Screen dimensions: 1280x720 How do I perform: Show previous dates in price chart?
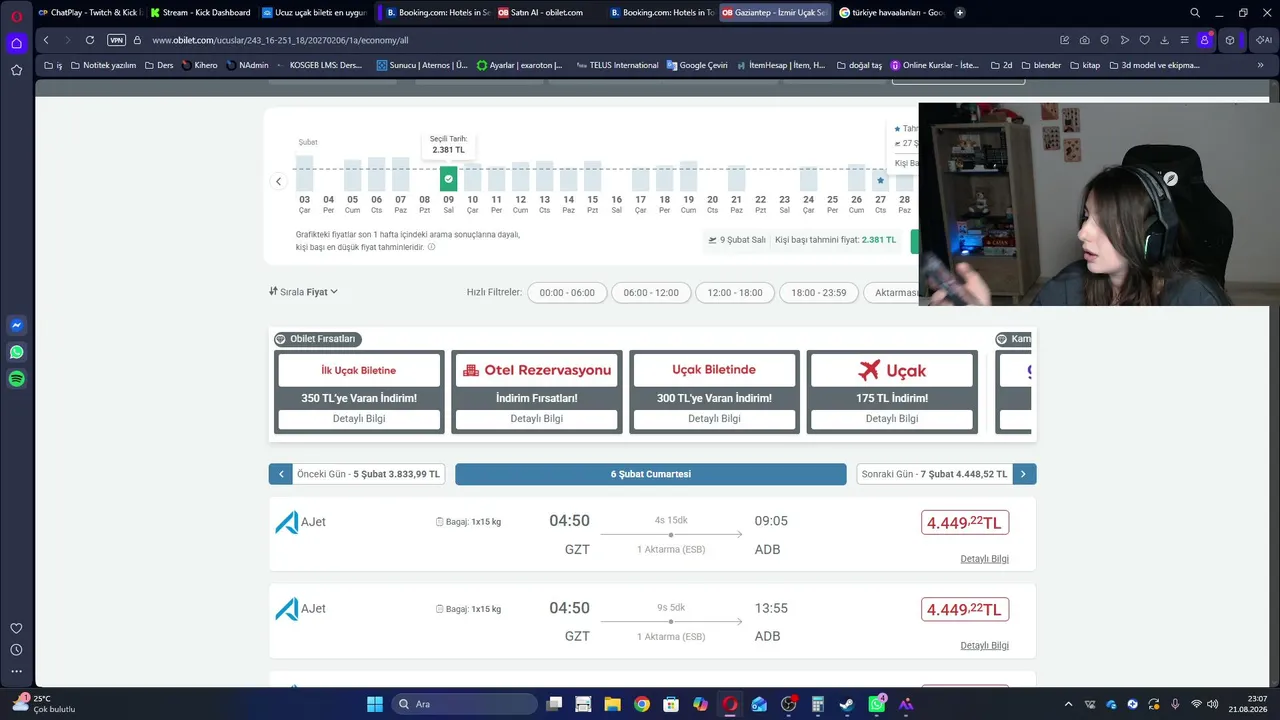click(278, 181)
